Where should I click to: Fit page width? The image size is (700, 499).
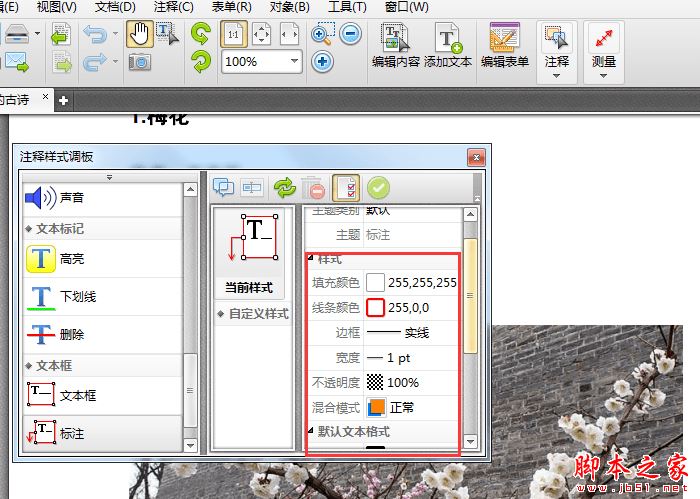coord(289,34)
